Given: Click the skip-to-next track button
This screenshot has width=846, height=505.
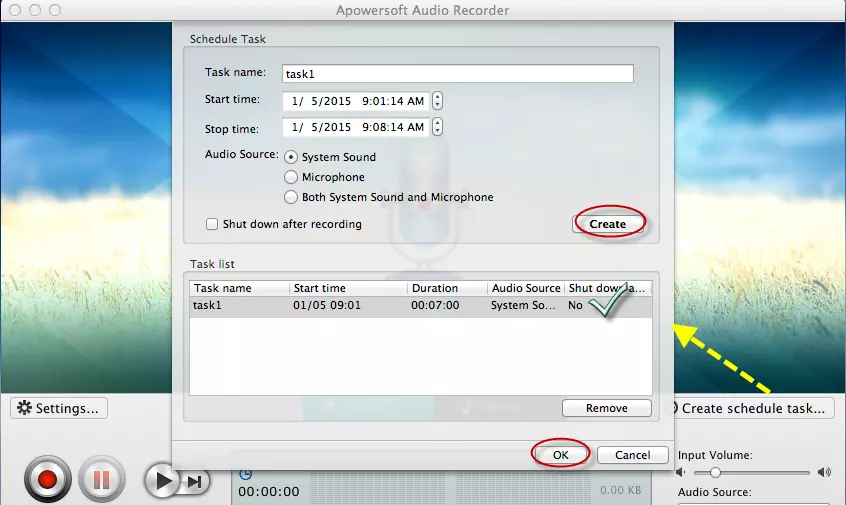Looking at the screenshot, I should pyautogui.click(x=195, y=481).
